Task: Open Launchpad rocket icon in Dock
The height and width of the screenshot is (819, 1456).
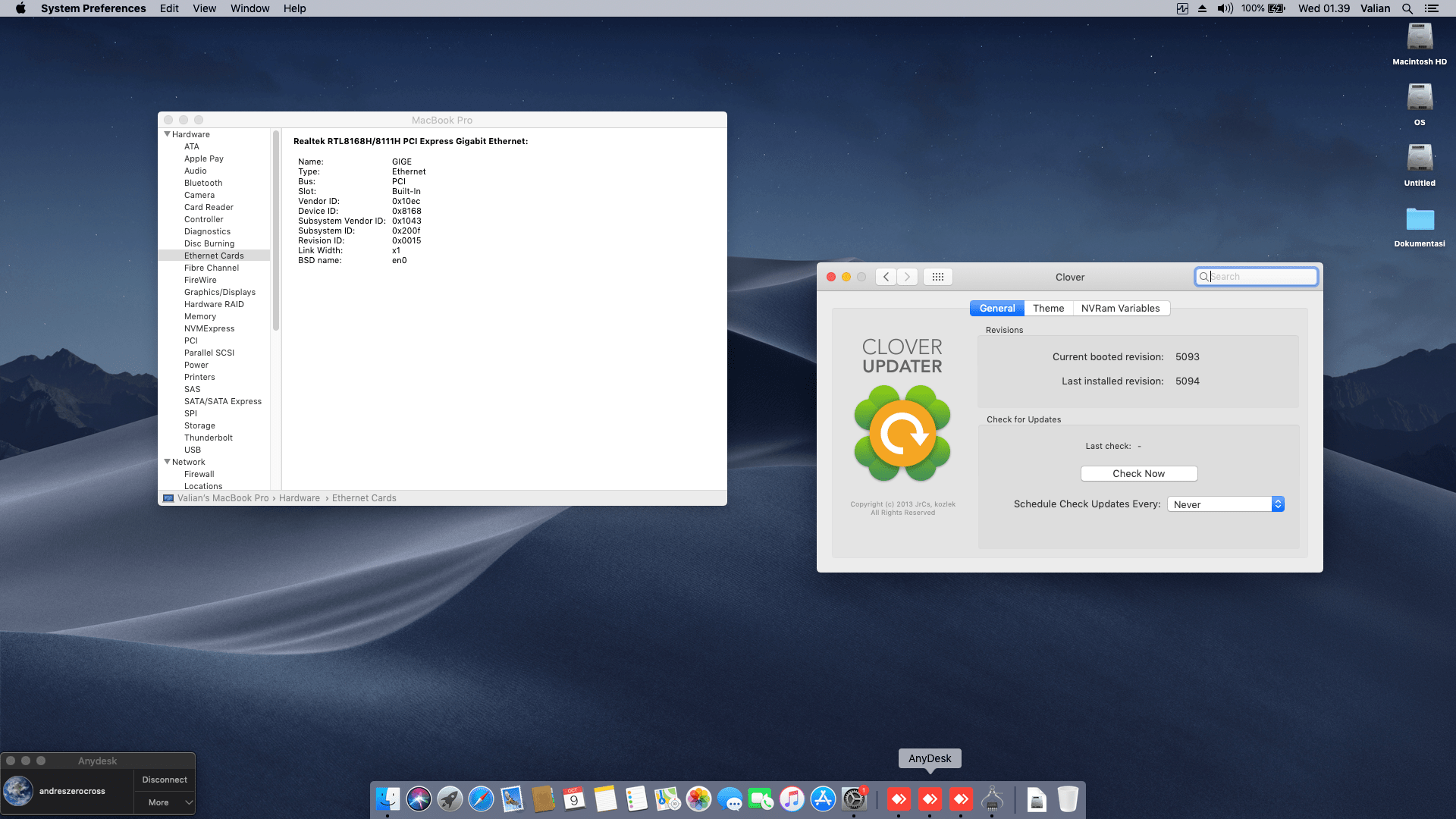Action: click(x=450, y=799)
